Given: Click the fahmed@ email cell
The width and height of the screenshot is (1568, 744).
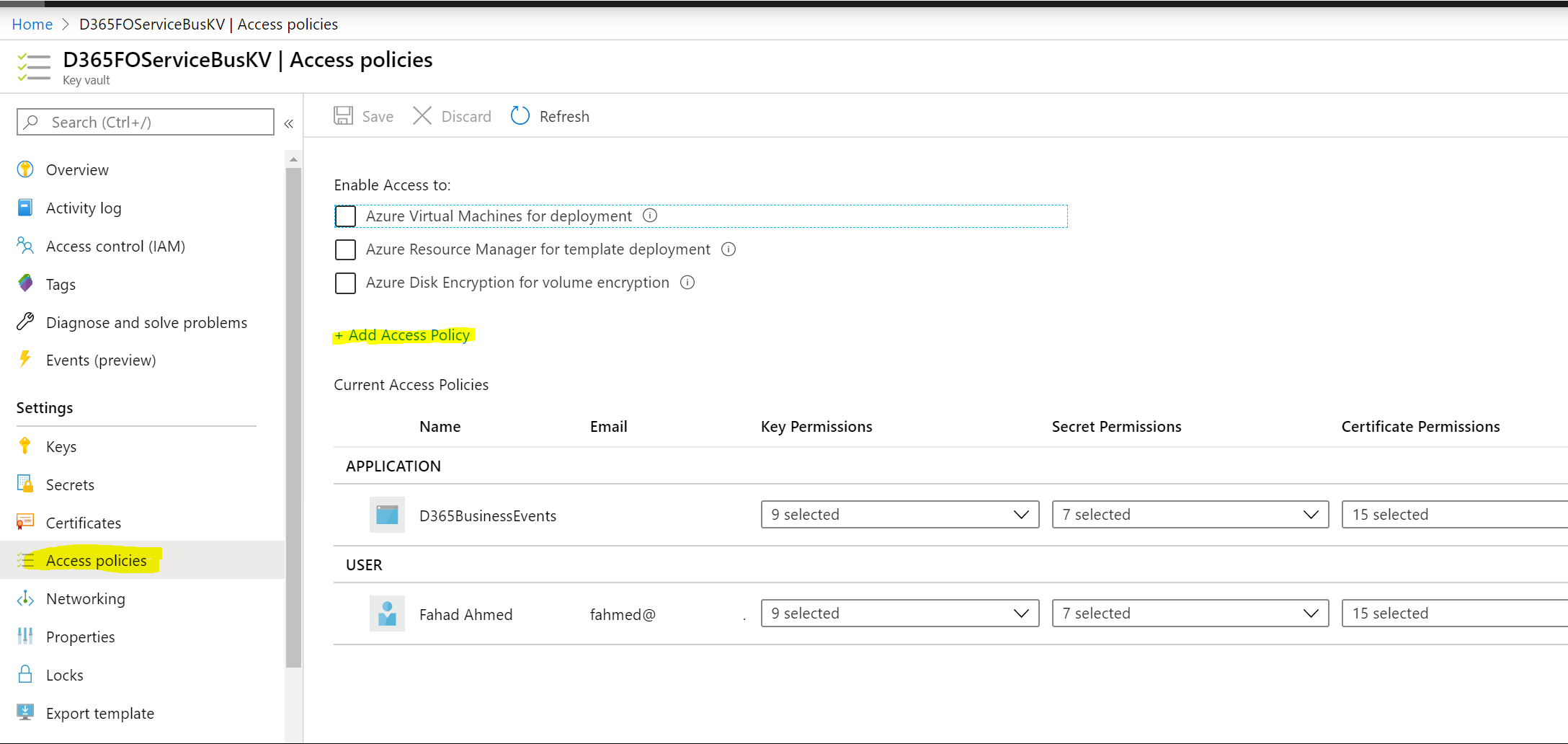Looking at the screenshot, I should [x=623, y=615].
